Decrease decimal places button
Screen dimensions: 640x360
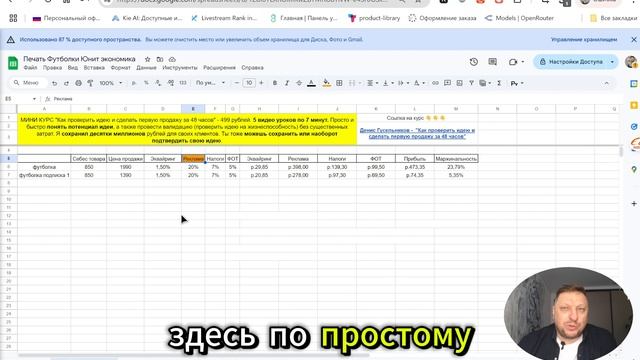(x=158, y=83)
